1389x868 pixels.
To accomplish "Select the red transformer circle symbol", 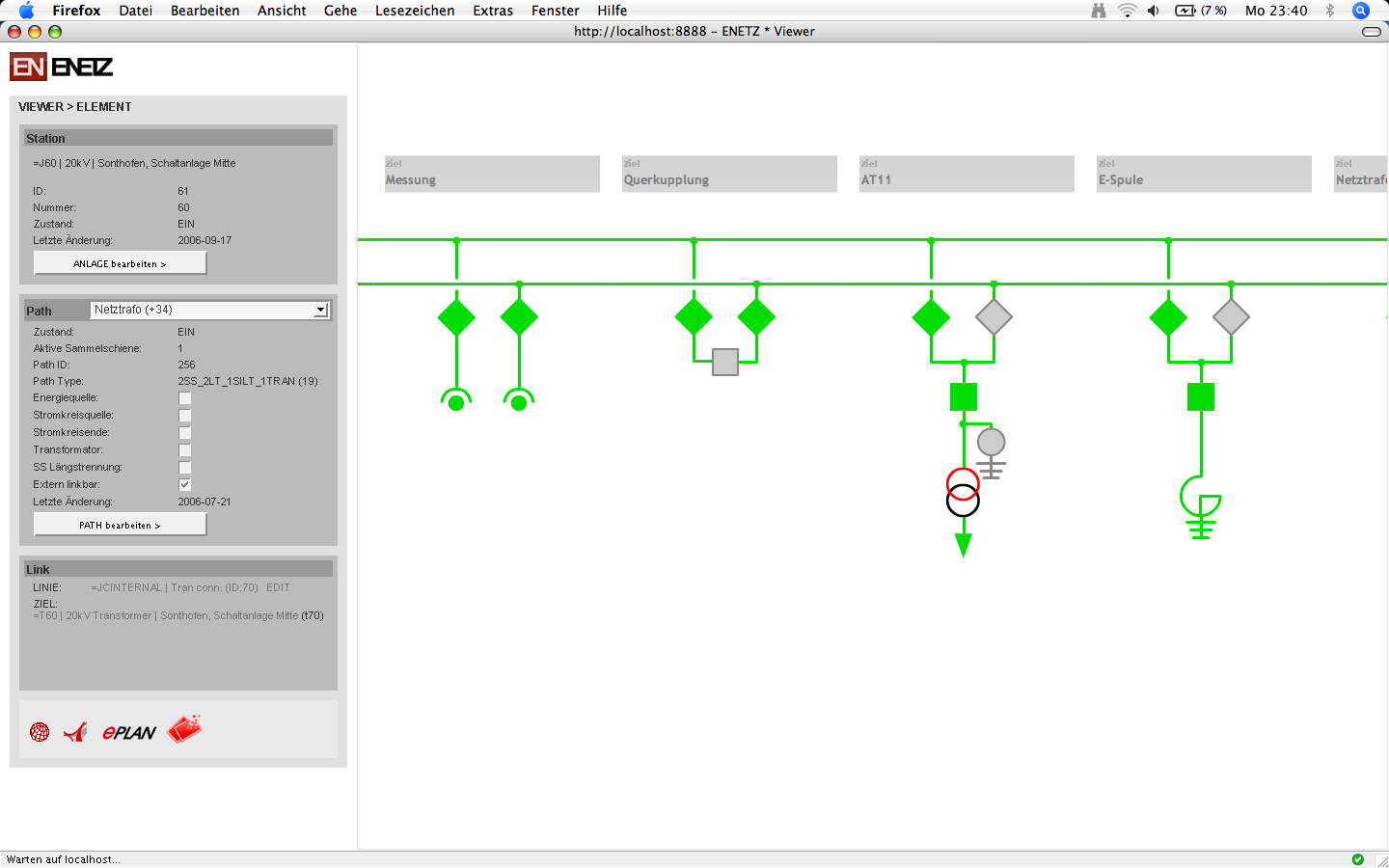I will [x=963, y=481].
